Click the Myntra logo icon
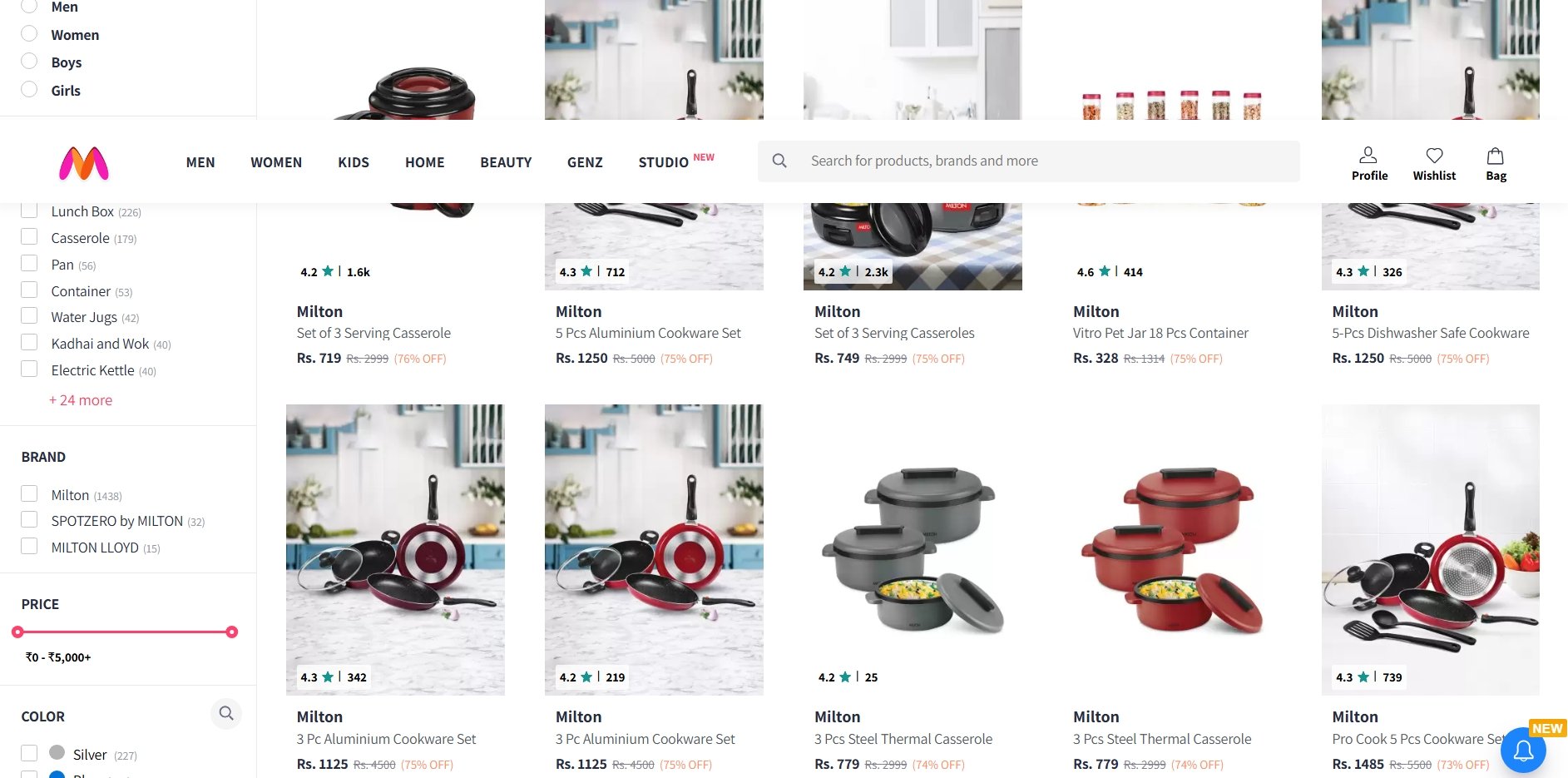Screen dimensions: 1568x778 (x=84, y=163)
